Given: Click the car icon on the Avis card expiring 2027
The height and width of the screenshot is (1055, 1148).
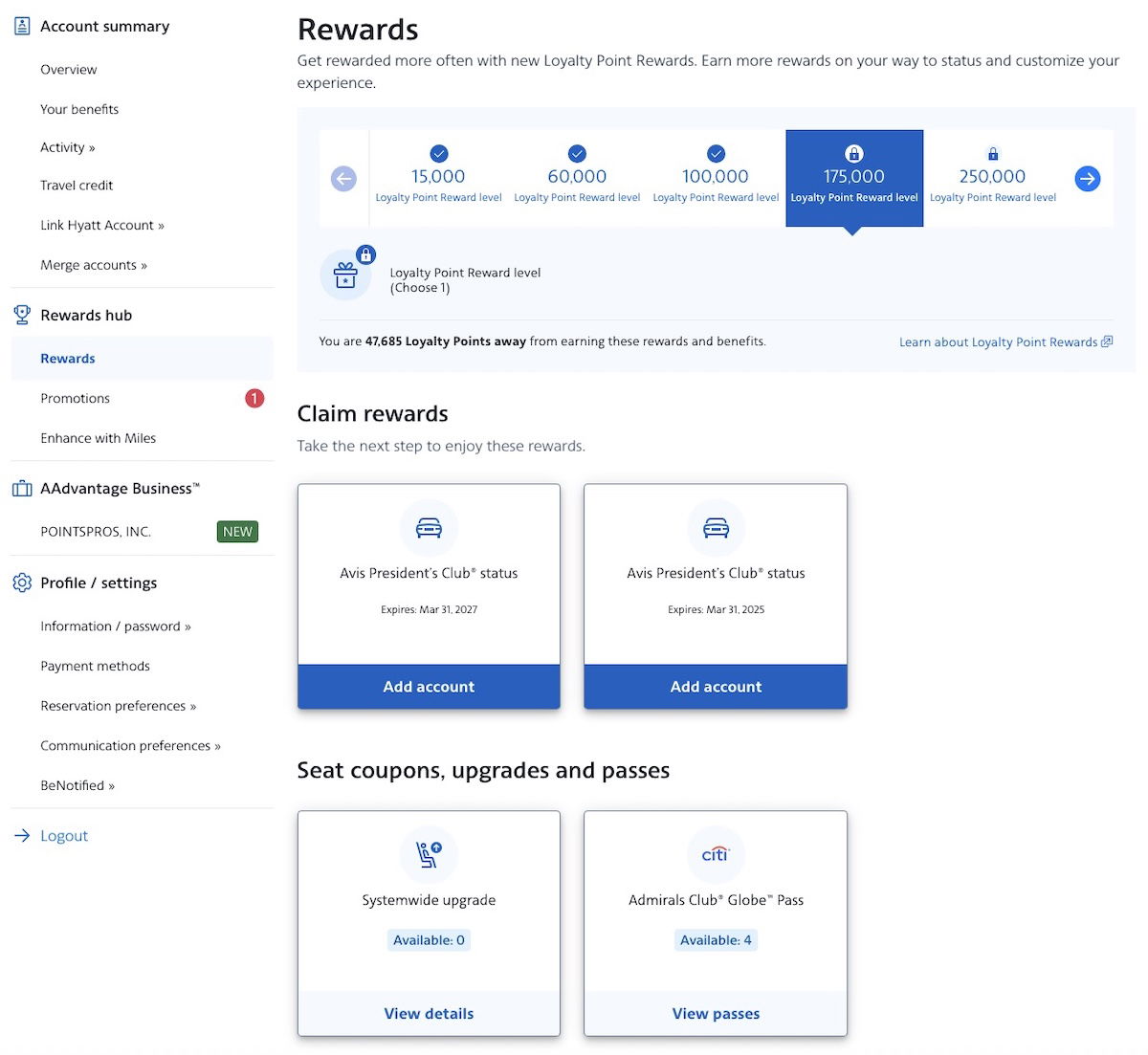Looking at the screenshot, I should [429, 528].
